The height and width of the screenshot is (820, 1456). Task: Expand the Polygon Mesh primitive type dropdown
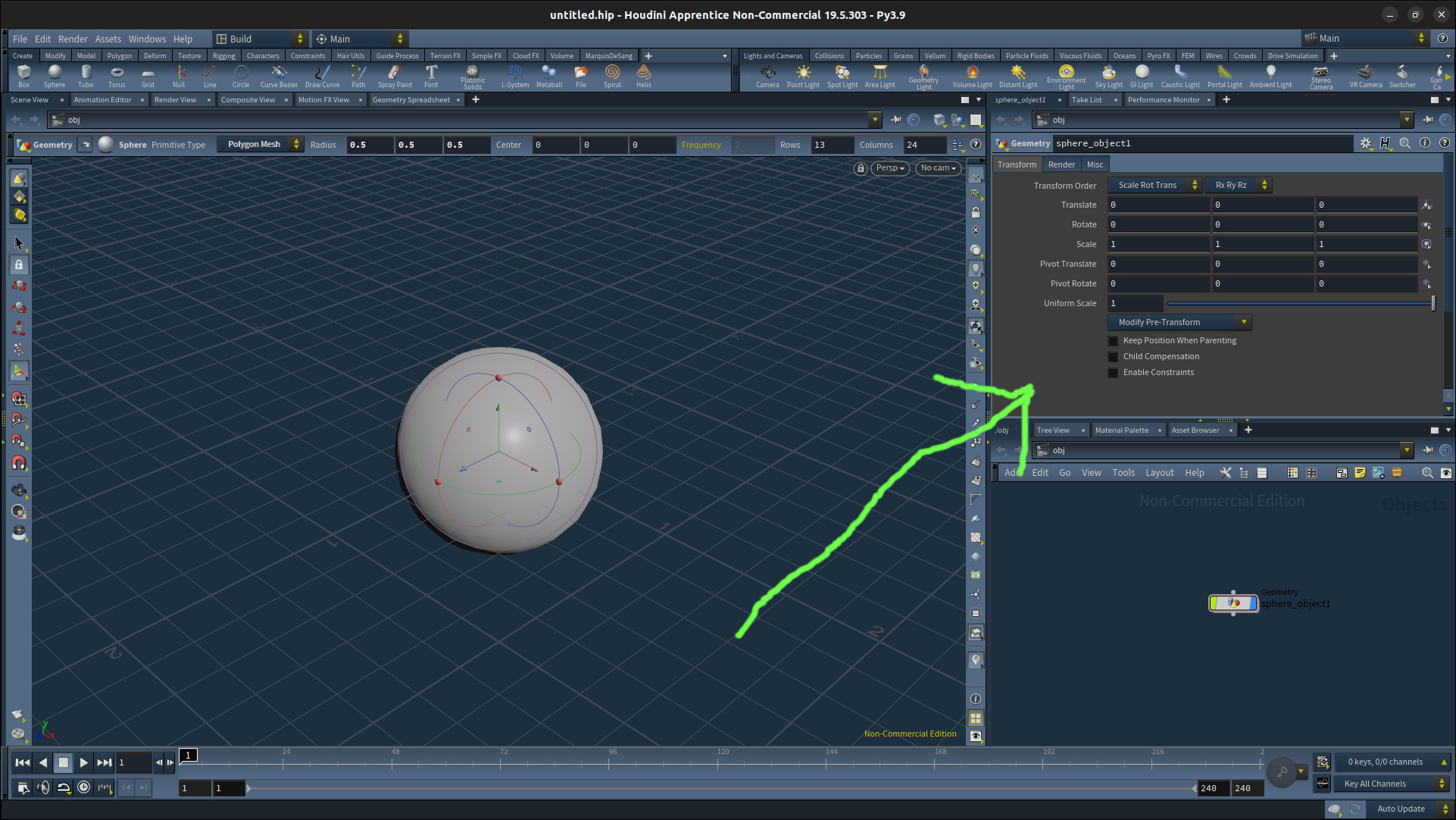260,144
